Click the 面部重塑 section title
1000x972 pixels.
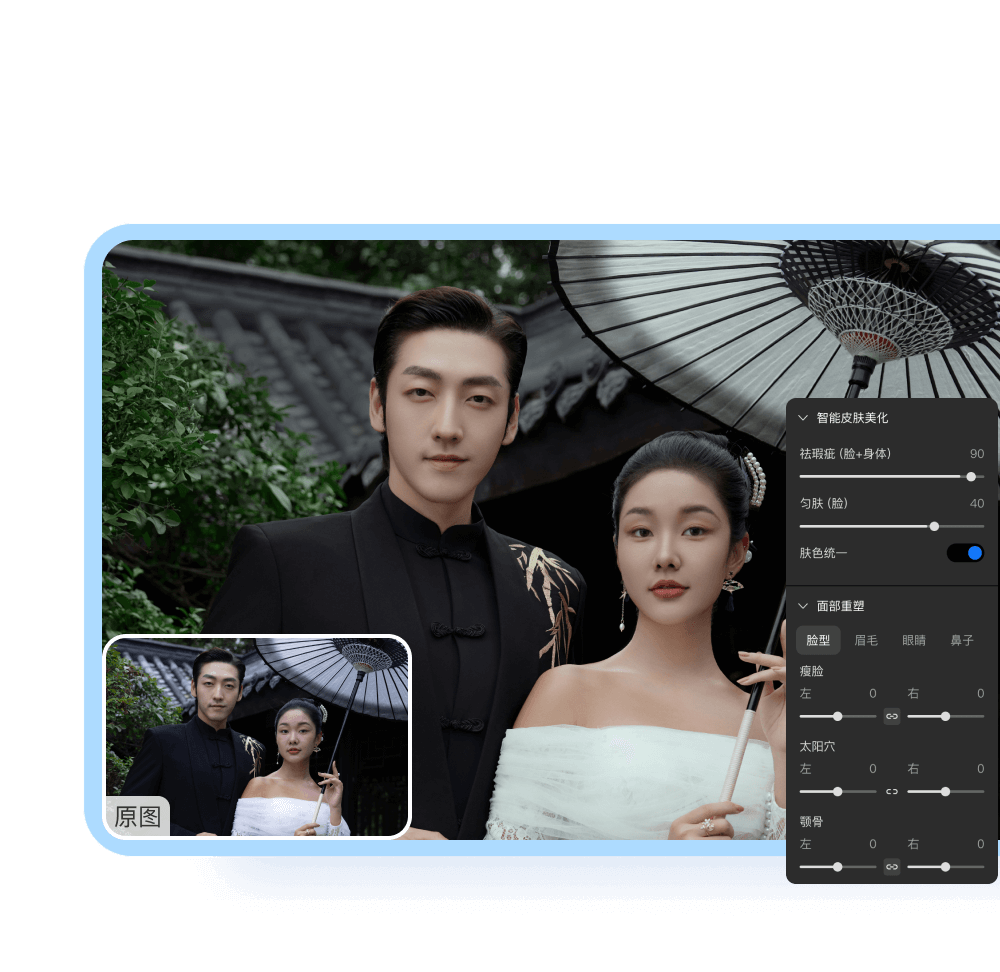(x=840, y=606)
